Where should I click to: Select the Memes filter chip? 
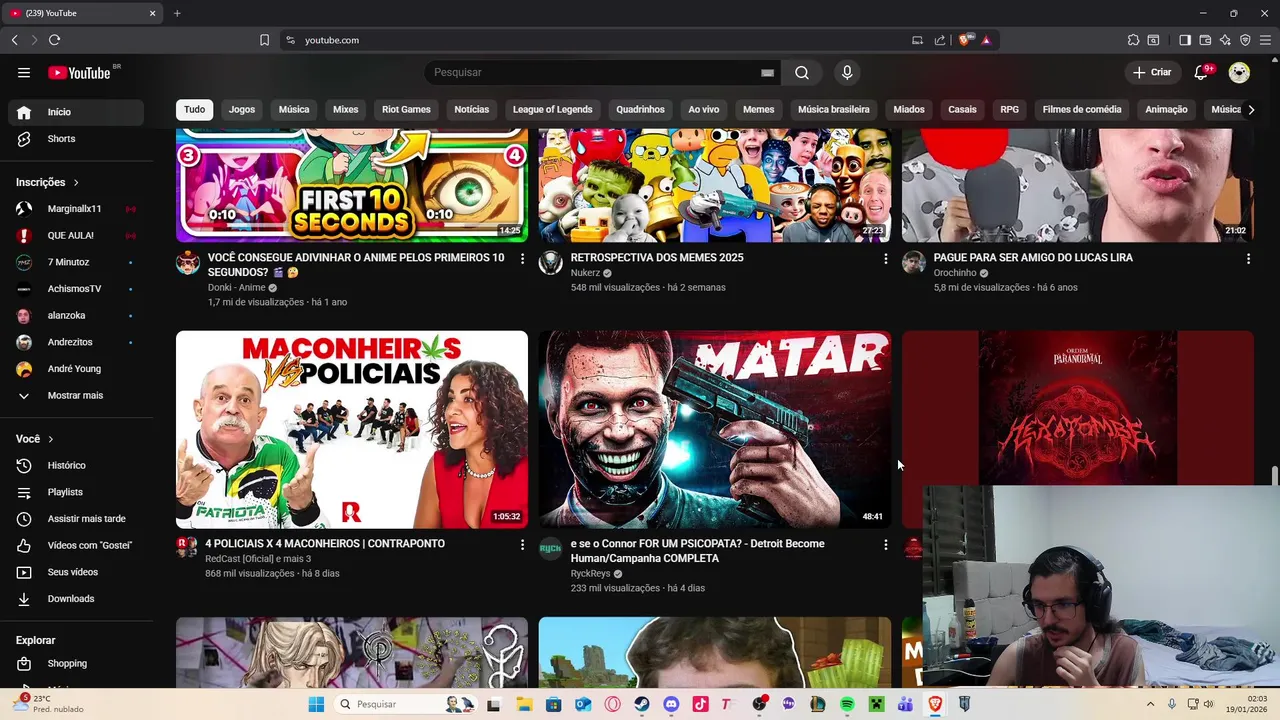[759, 109]
